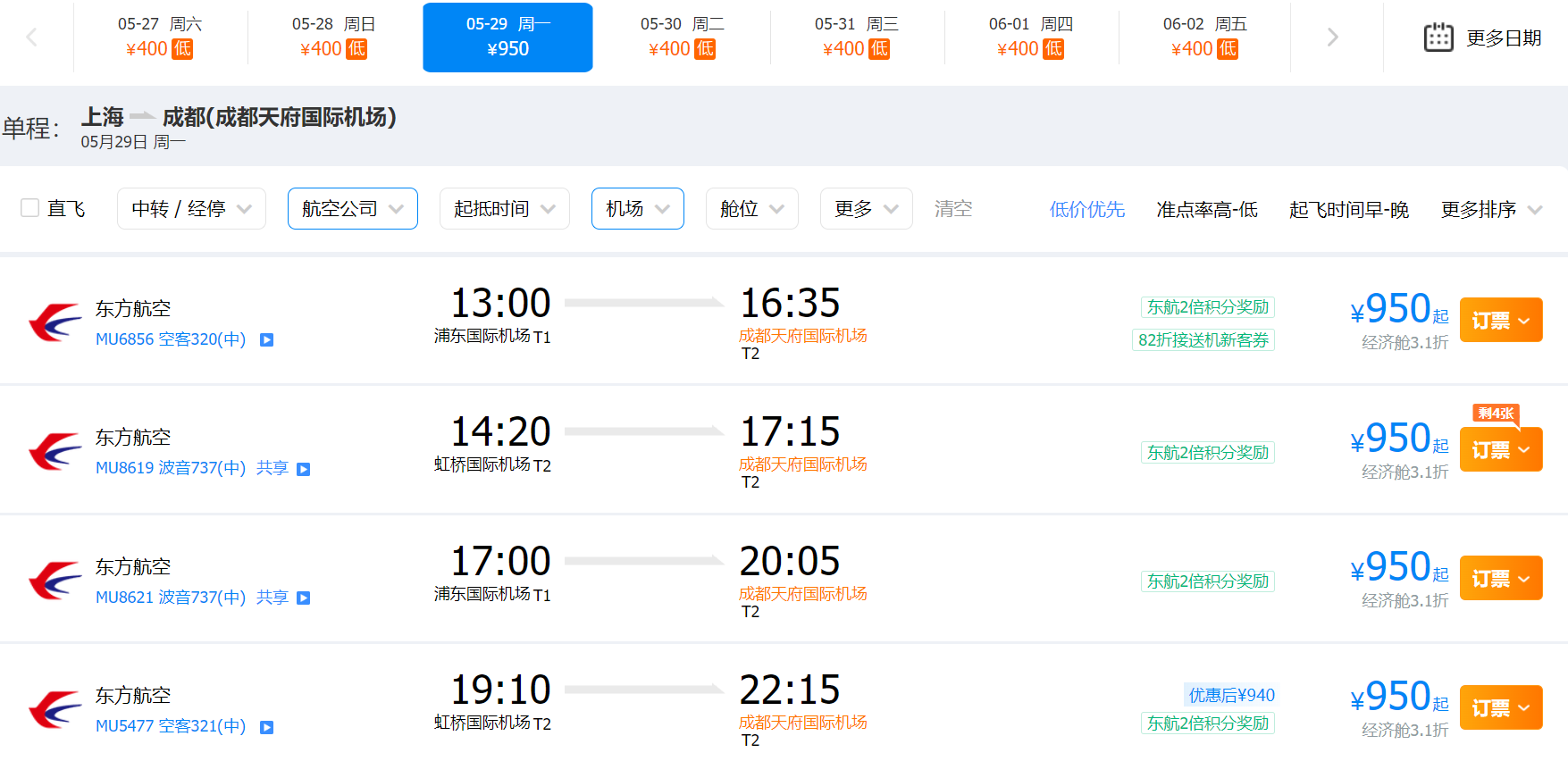1568x761 pixels.
Task: Expand the 中转 / 经停 filter dropdown
Action: coord(191,209)
